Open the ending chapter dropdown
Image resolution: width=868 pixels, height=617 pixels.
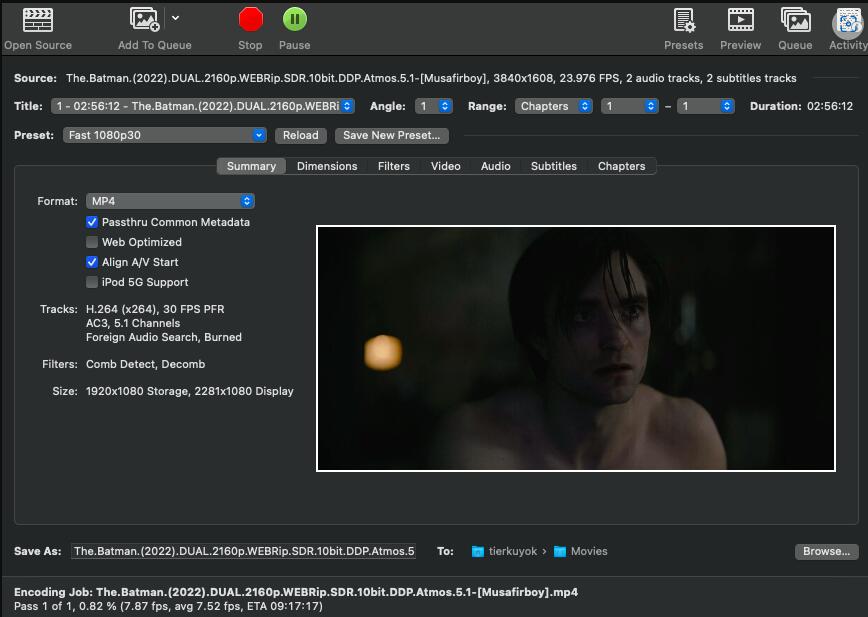pyautogui.click(x=705, y=106)
